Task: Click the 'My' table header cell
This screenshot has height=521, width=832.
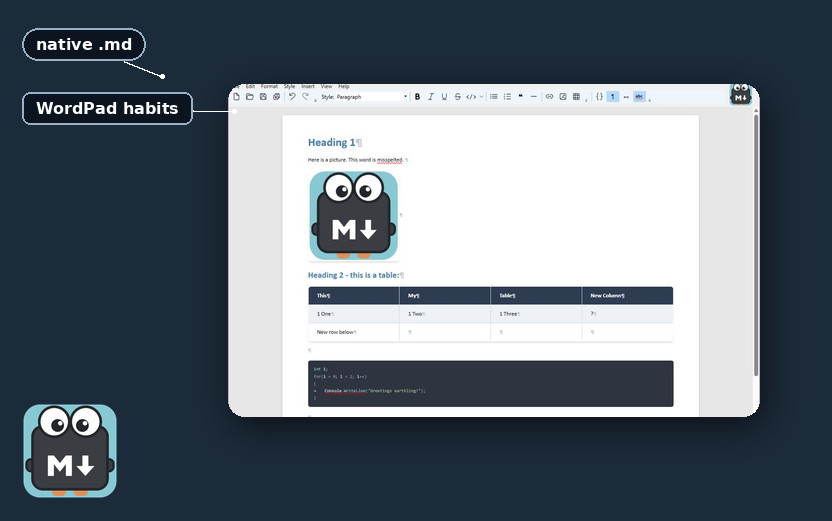Action: point(445,296)
